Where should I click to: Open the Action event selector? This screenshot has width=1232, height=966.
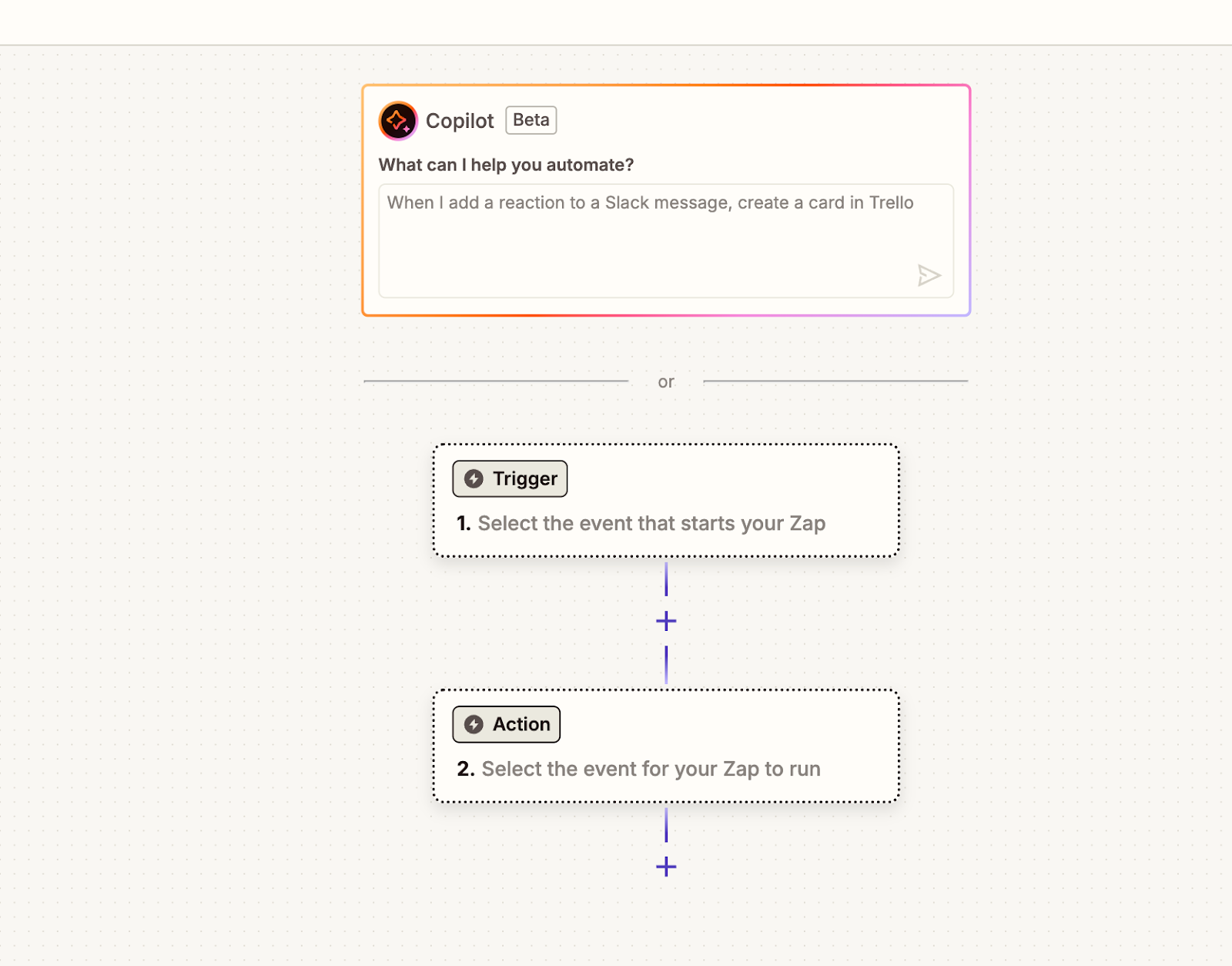click(x=667, y=746)
